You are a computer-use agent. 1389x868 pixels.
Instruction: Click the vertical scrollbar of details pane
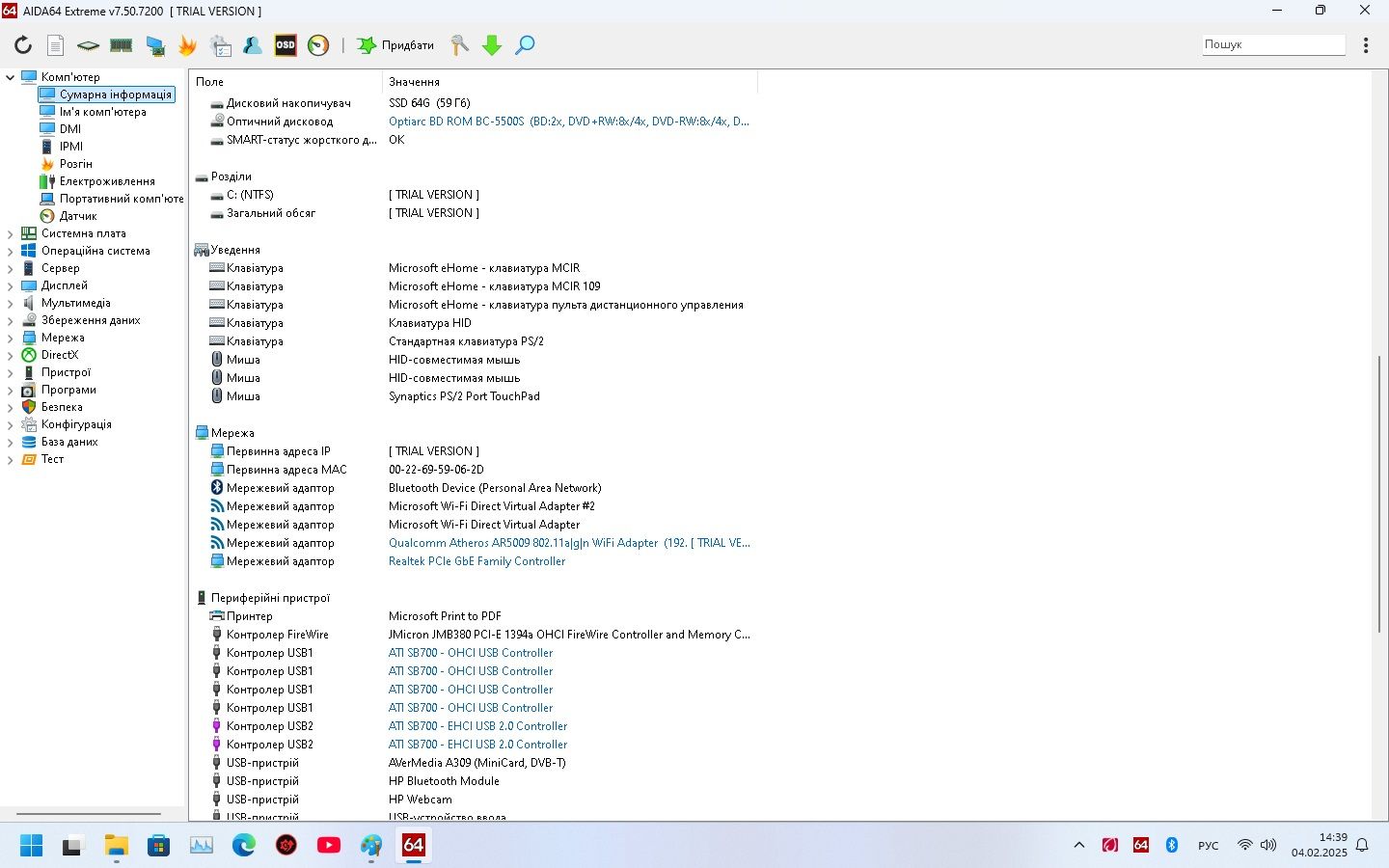1379,494
